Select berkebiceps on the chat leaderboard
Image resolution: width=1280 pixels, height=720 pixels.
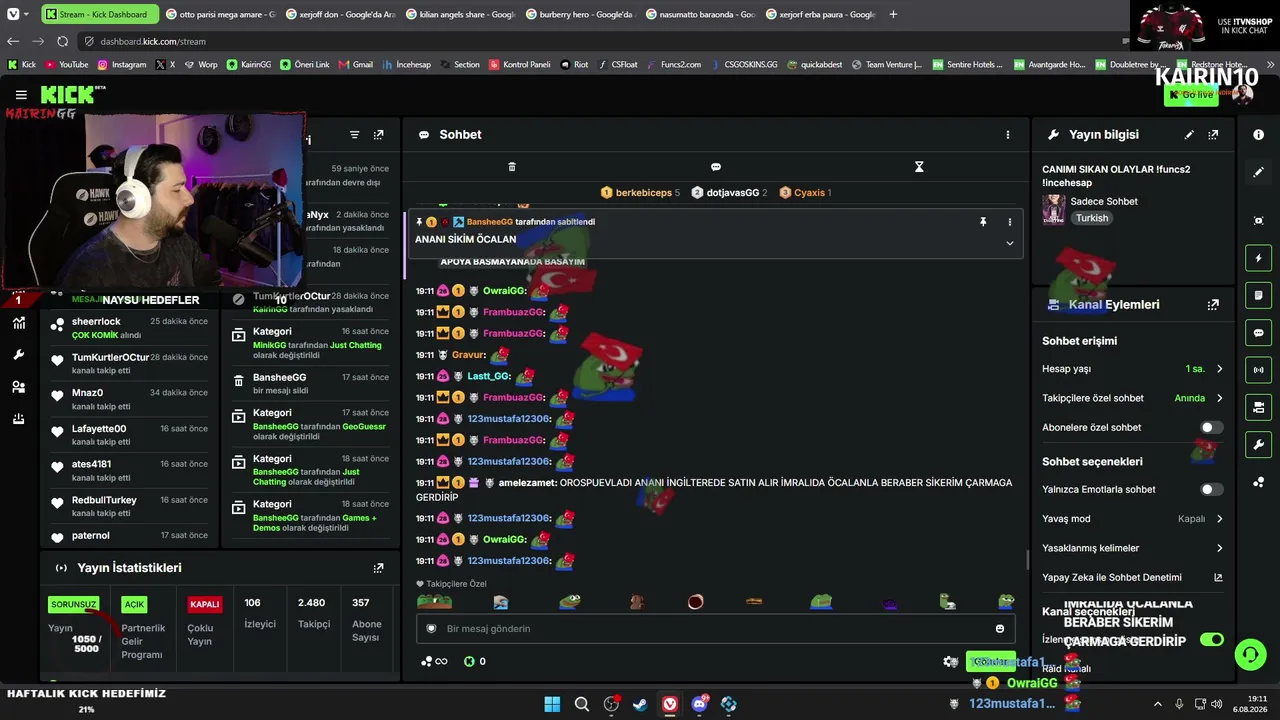pyautogui.click(x=640, y=193)
